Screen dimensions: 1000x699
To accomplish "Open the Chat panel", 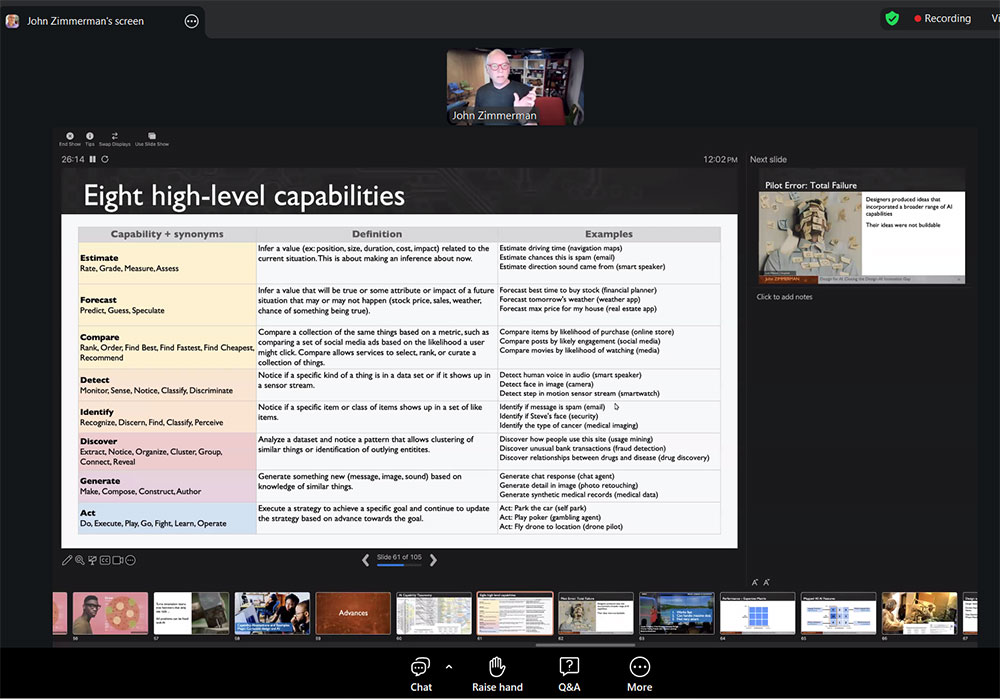I will pos(421,667).
